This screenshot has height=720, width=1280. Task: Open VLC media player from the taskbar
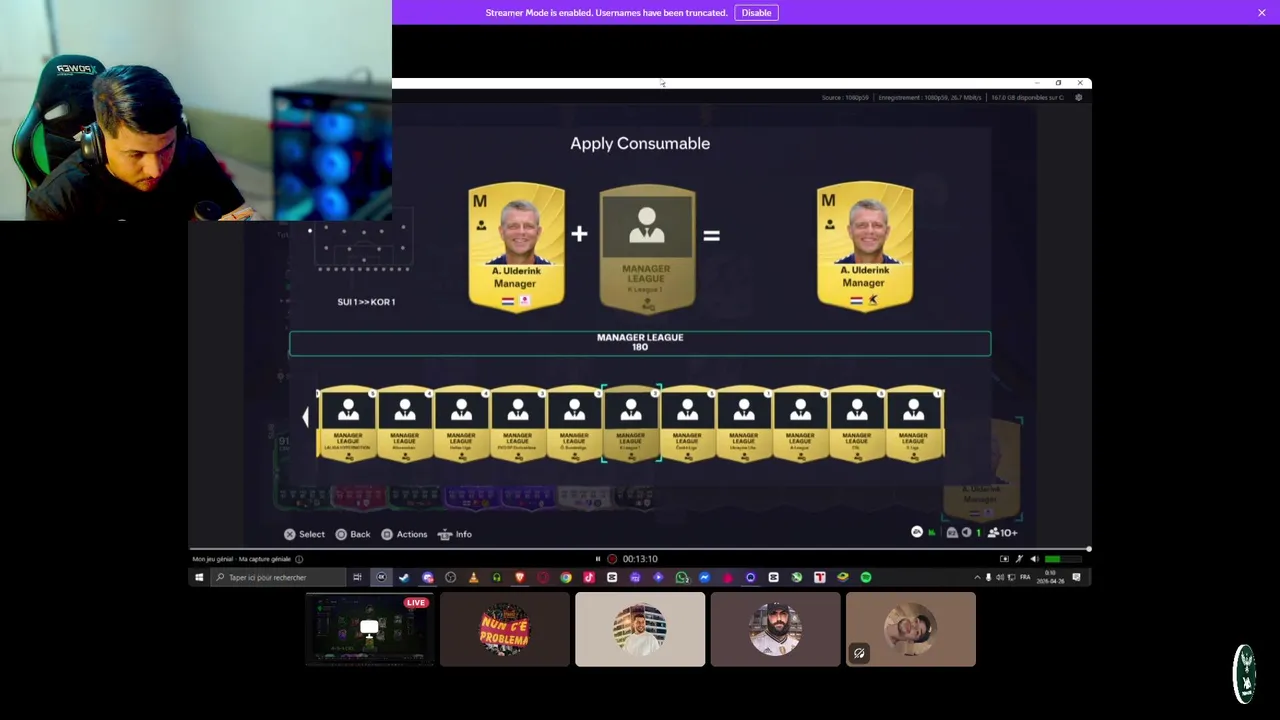click(473, 577)
